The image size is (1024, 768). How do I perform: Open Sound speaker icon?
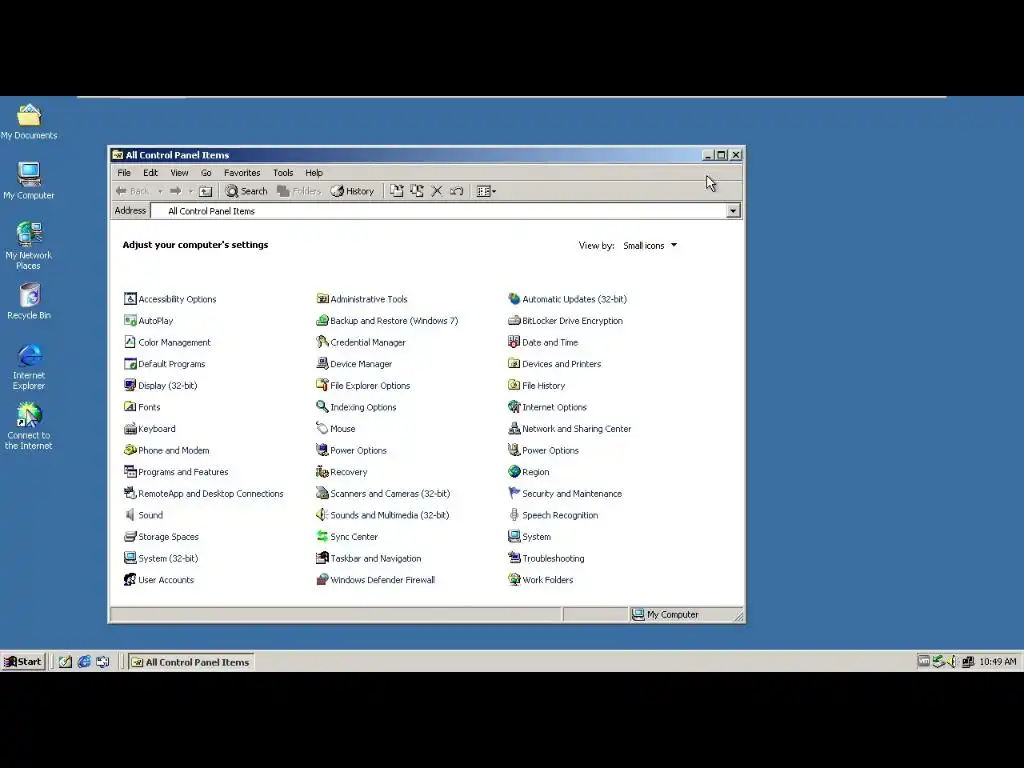(130, 515)
